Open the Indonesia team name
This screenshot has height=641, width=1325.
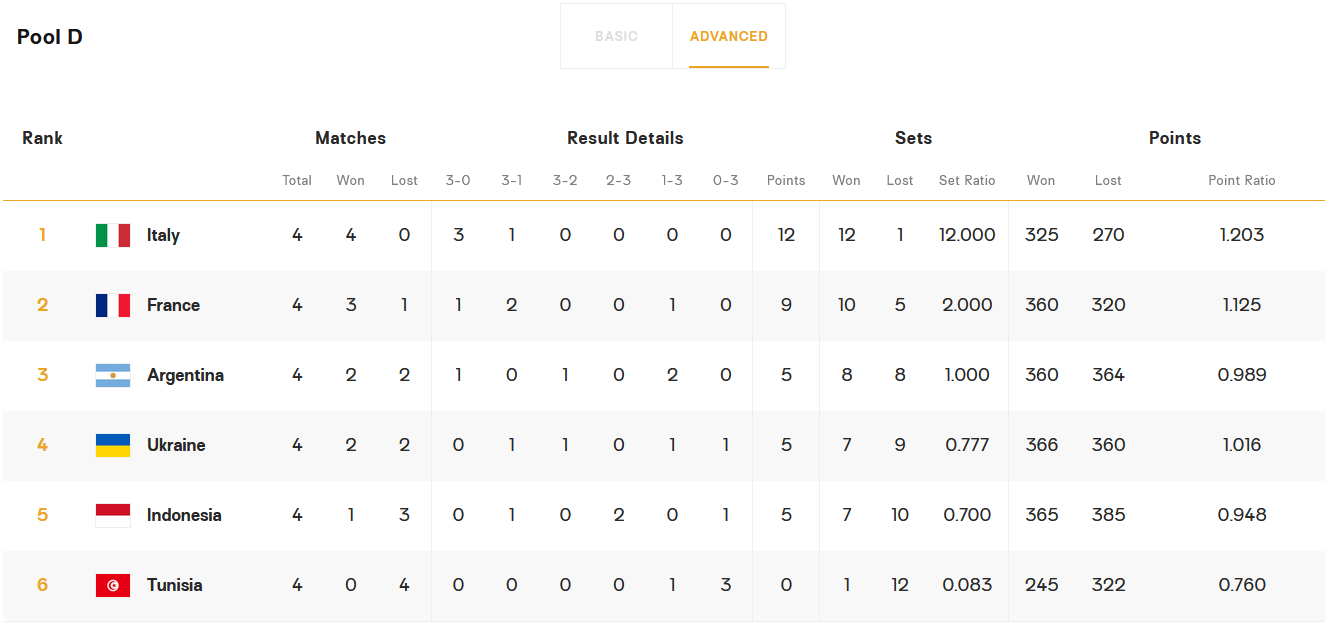click(x=184, y=515)
